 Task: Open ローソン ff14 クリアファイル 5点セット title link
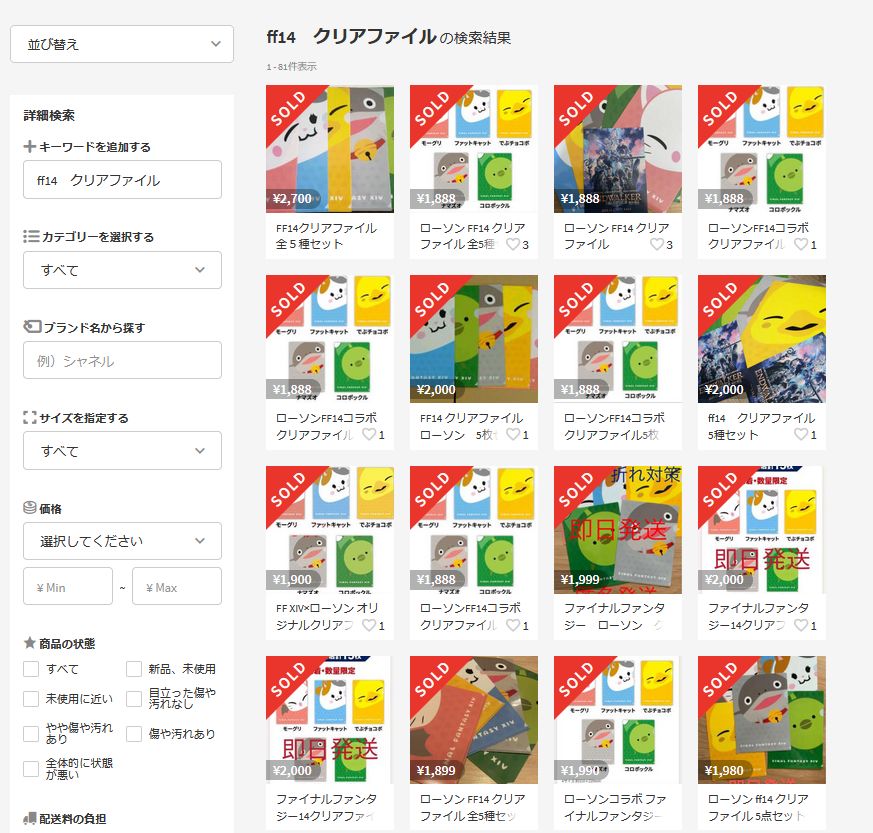click(x=758, y=807)
